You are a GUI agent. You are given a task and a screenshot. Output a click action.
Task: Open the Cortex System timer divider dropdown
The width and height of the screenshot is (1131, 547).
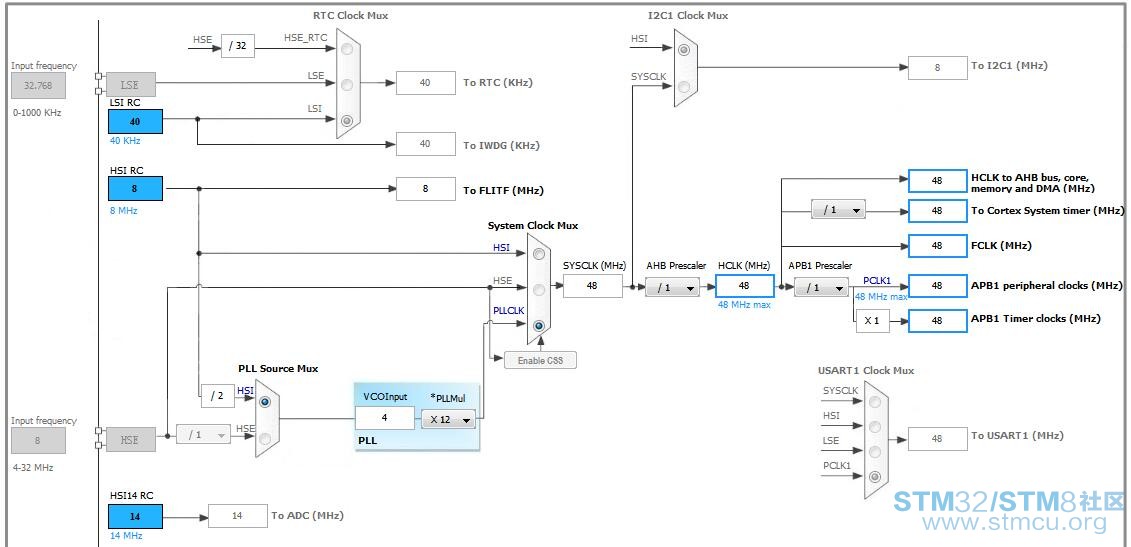click(x=838, y=210)
